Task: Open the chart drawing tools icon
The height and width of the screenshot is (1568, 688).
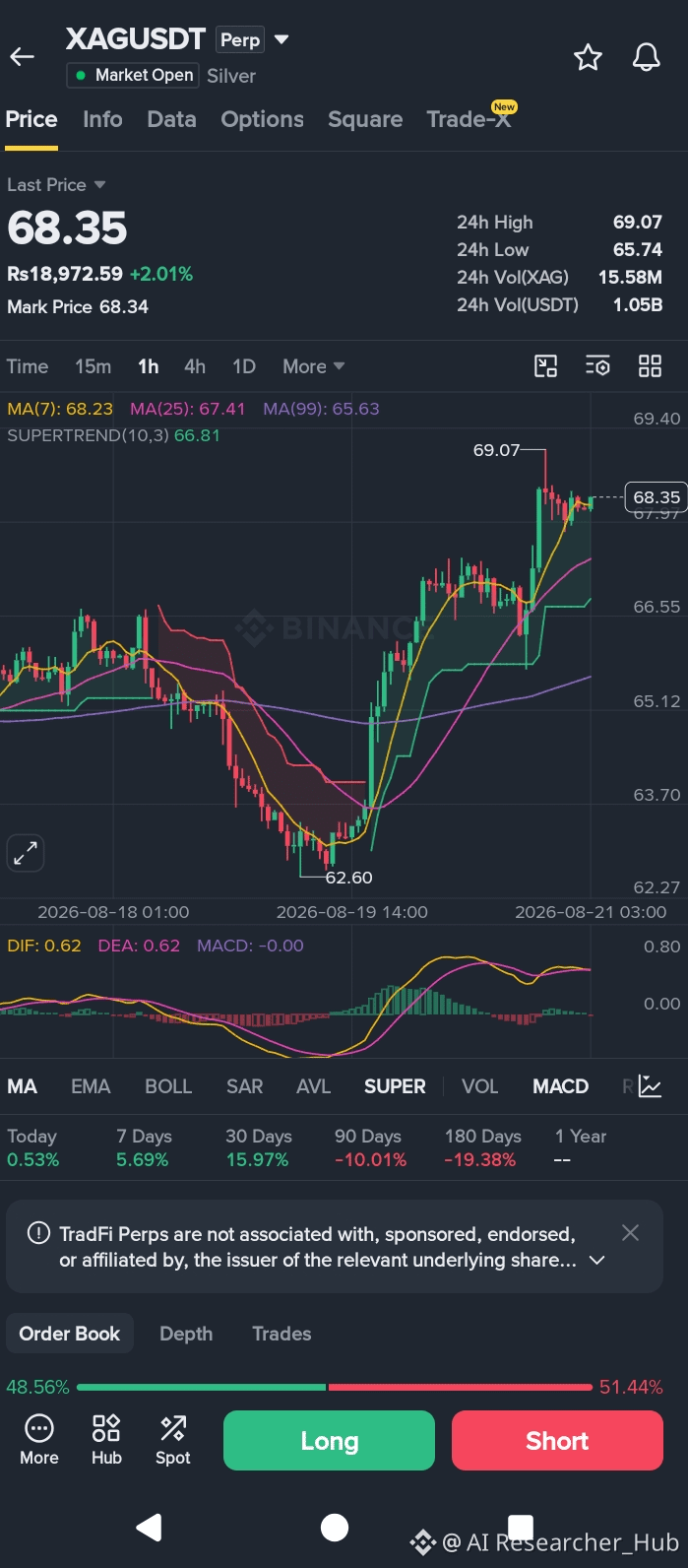Action: [545, 366]
